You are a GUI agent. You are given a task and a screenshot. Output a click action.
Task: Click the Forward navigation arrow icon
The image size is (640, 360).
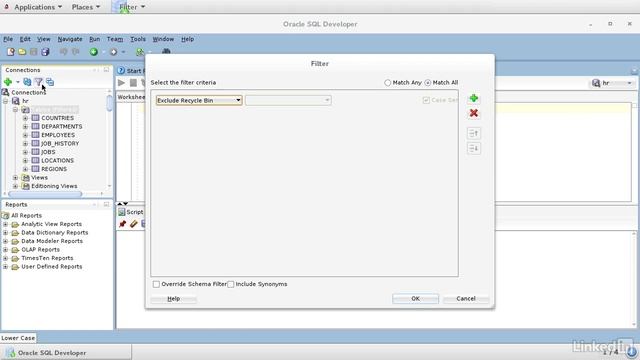coord(113,52)
